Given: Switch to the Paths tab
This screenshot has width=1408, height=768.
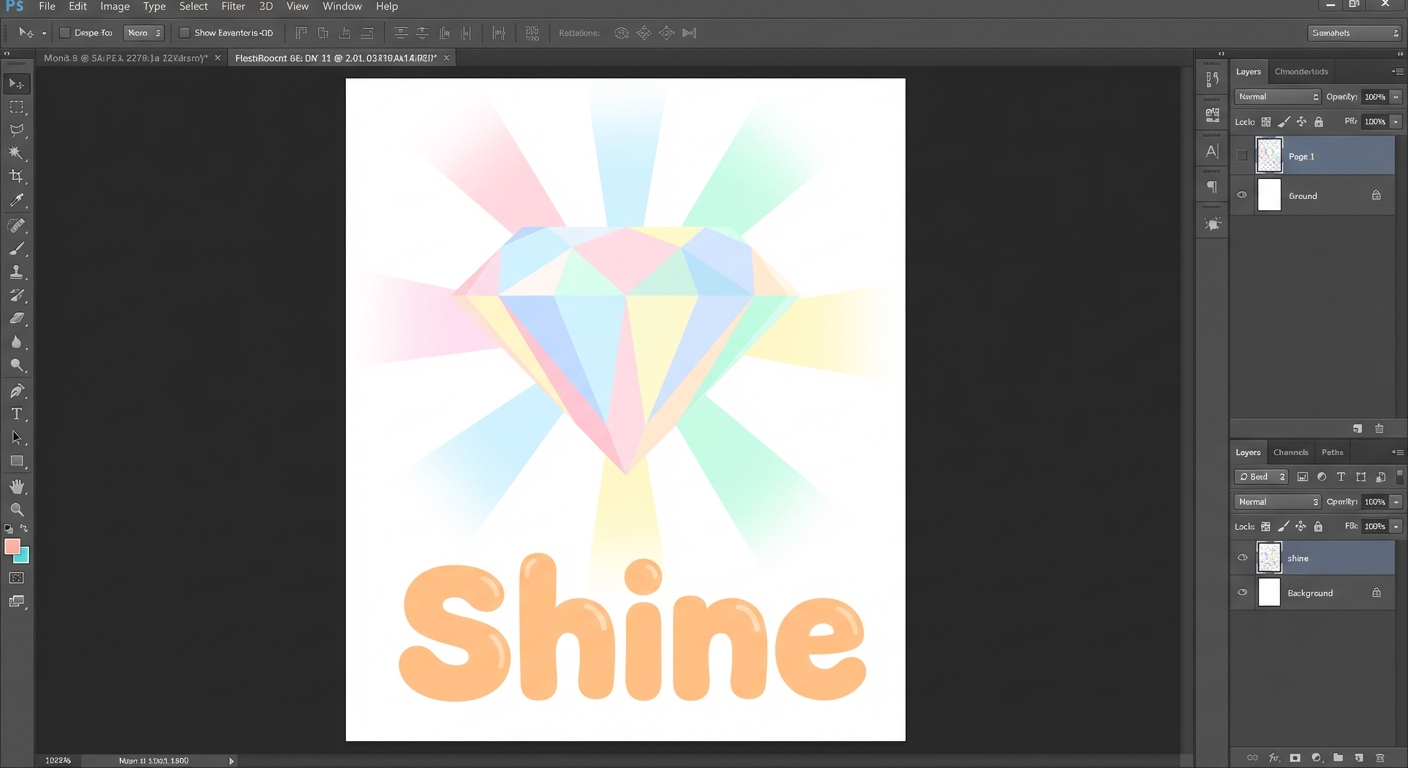Looking at the screenshot, I should point(1332,452).
